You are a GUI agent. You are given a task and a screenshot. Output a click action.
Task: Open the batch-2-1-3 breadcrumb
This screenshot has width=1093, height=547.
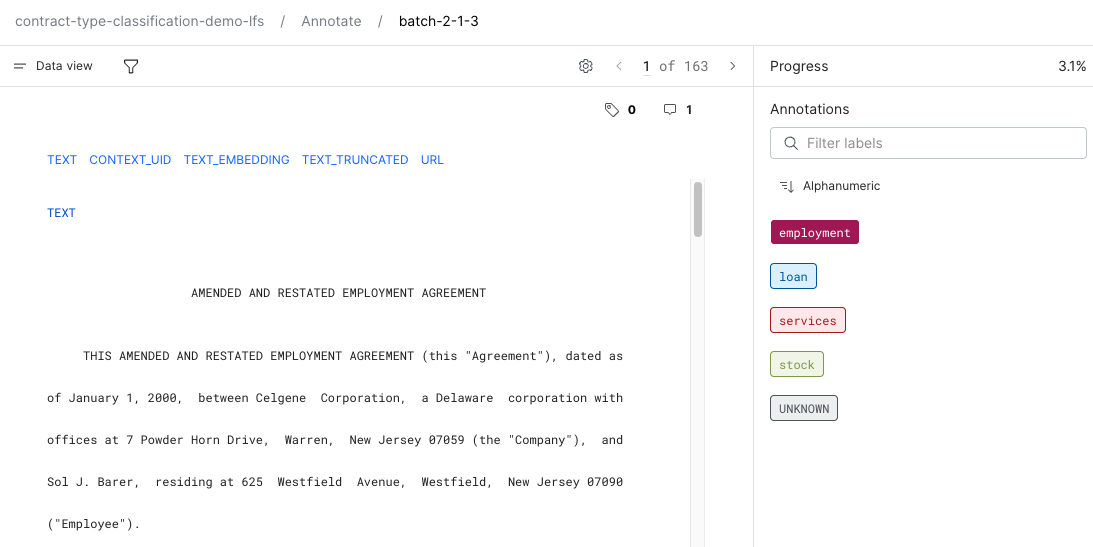(x=438, y=21)
